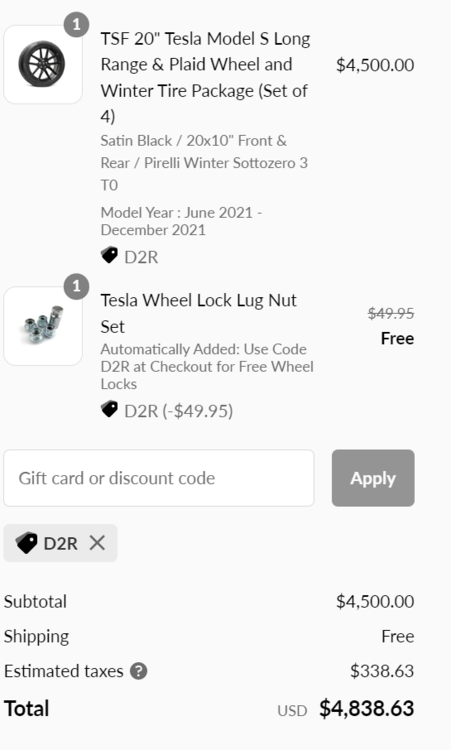Open the estimated taxes help question mark

pos(139,671)
